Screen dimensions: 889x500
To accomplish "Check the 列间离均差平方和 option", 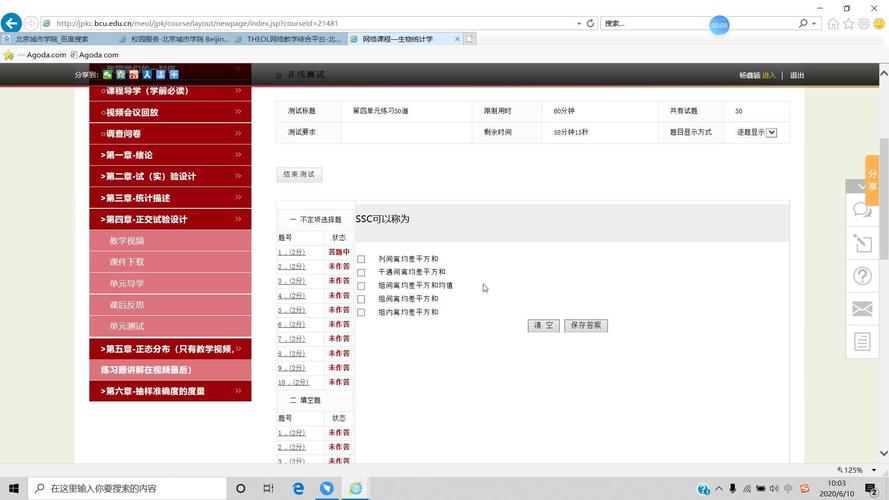I will 361,259.
